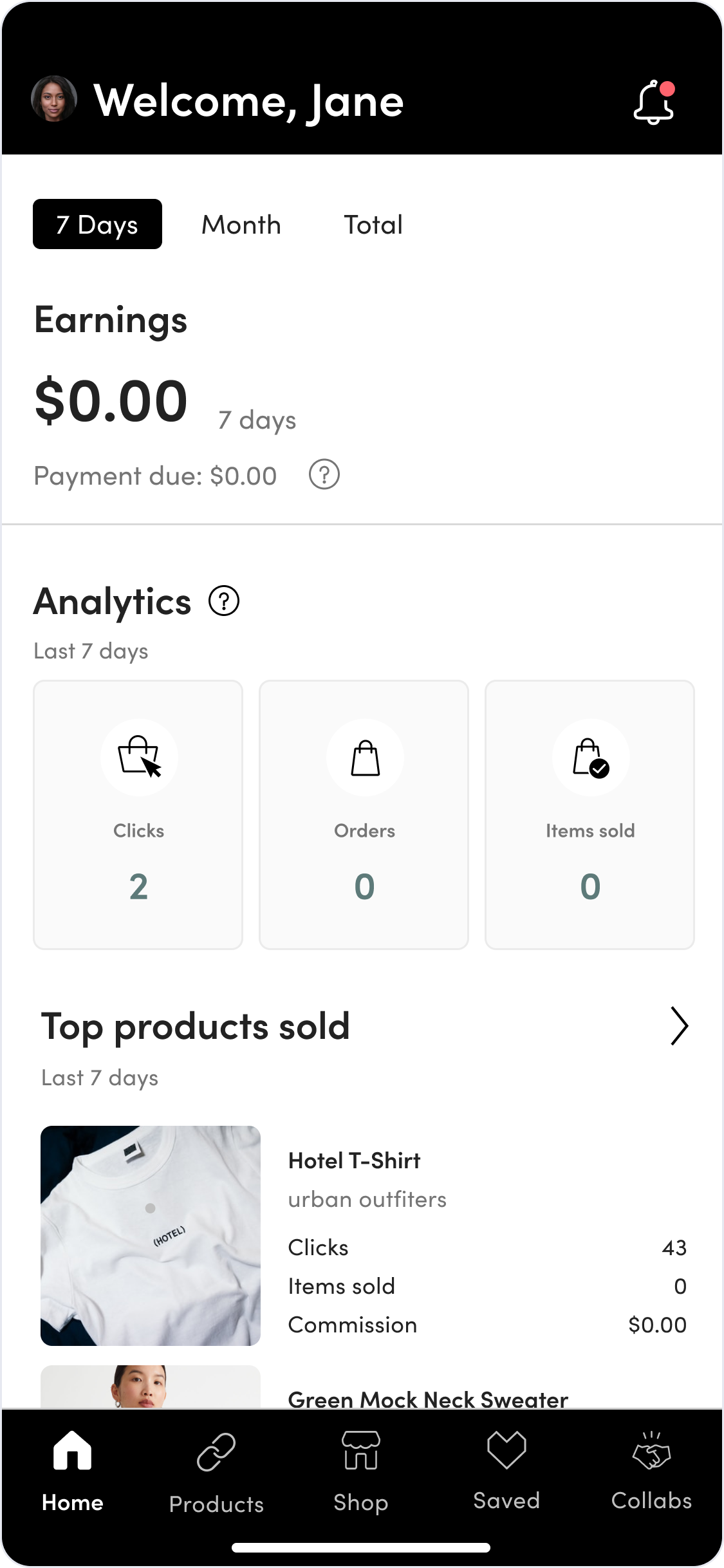Select the 7 Days period filter
724x1568 pixels.
coord(97,224)
